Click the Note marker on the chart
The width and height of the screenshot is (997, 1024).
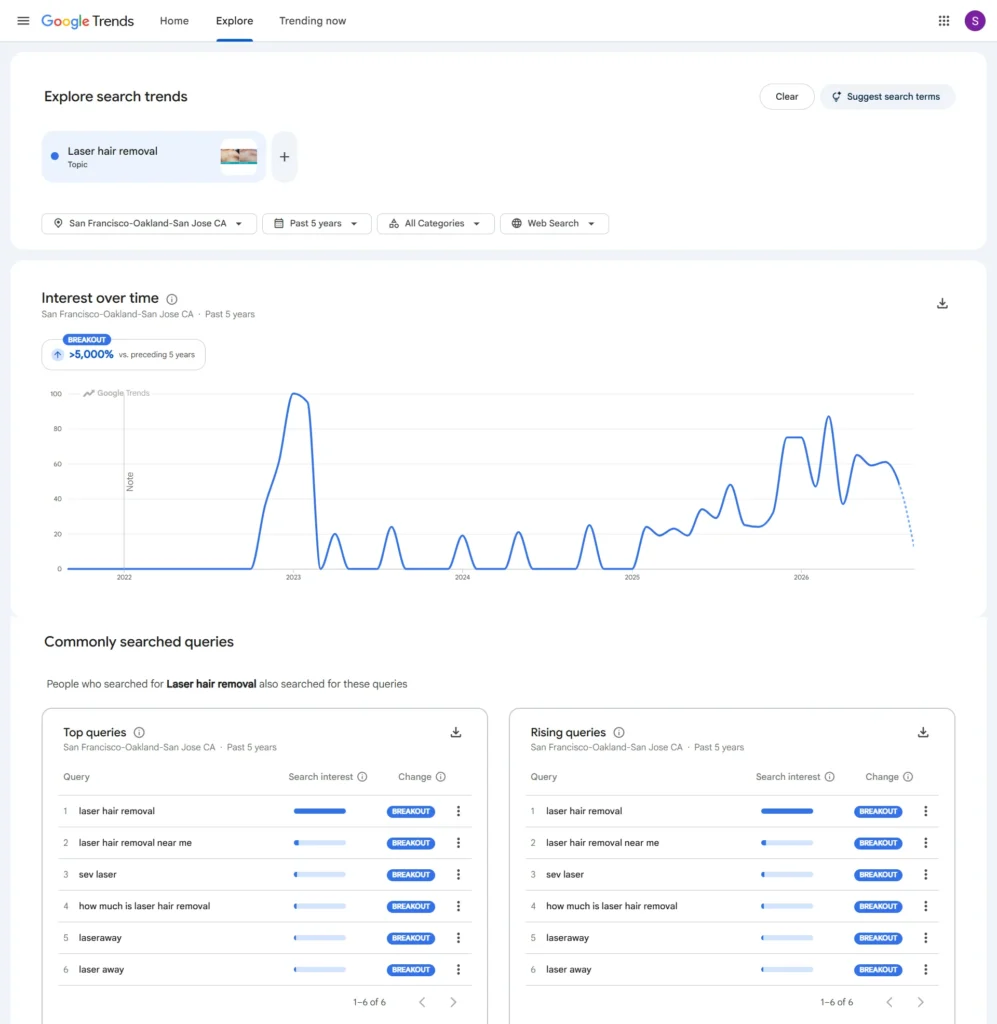point(130,481)
